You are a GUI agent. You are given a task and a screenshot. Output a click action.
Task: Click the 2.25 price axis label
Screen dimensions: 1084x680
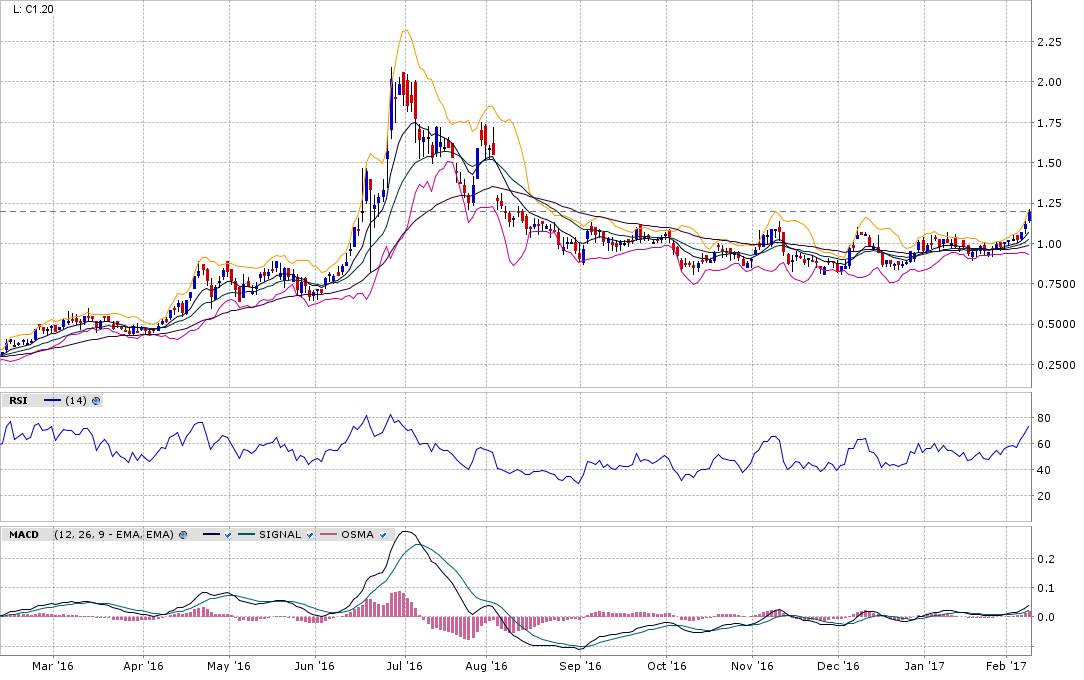(x=1049, y=42)
